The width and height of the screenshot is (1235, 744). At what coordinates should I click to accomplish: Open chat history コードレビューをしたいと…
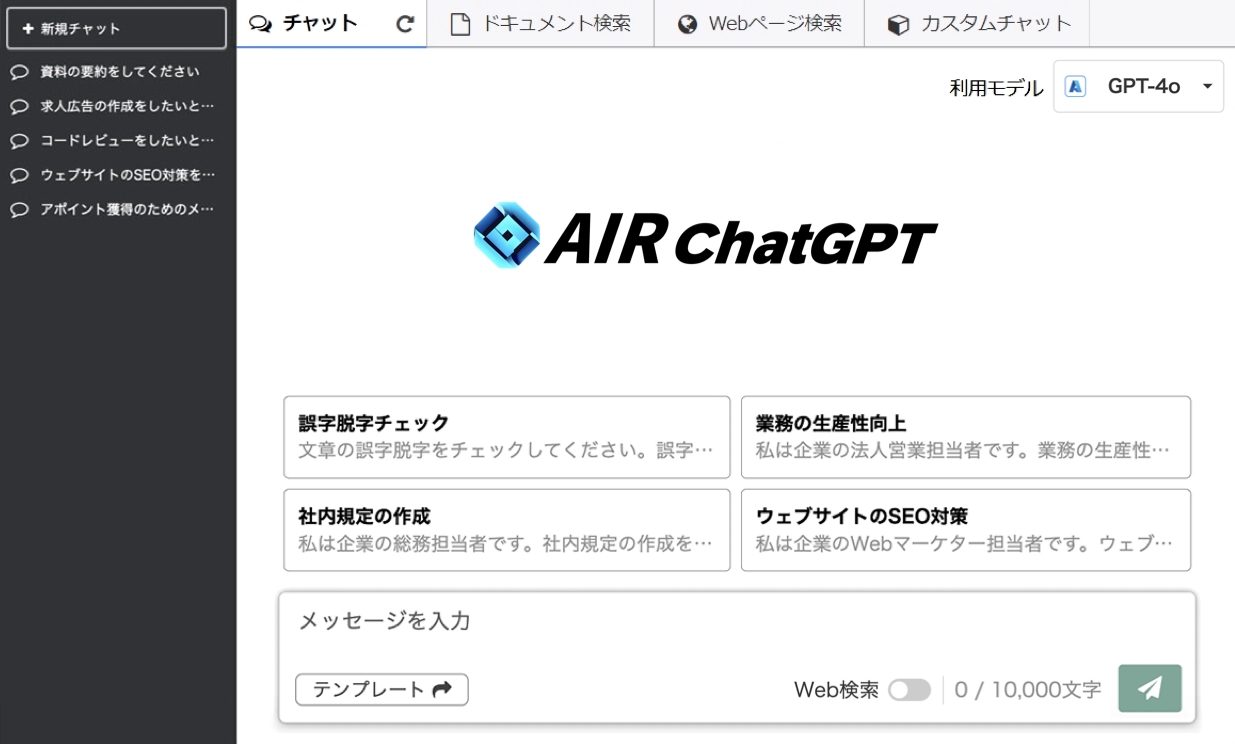[x=118, y=141]
